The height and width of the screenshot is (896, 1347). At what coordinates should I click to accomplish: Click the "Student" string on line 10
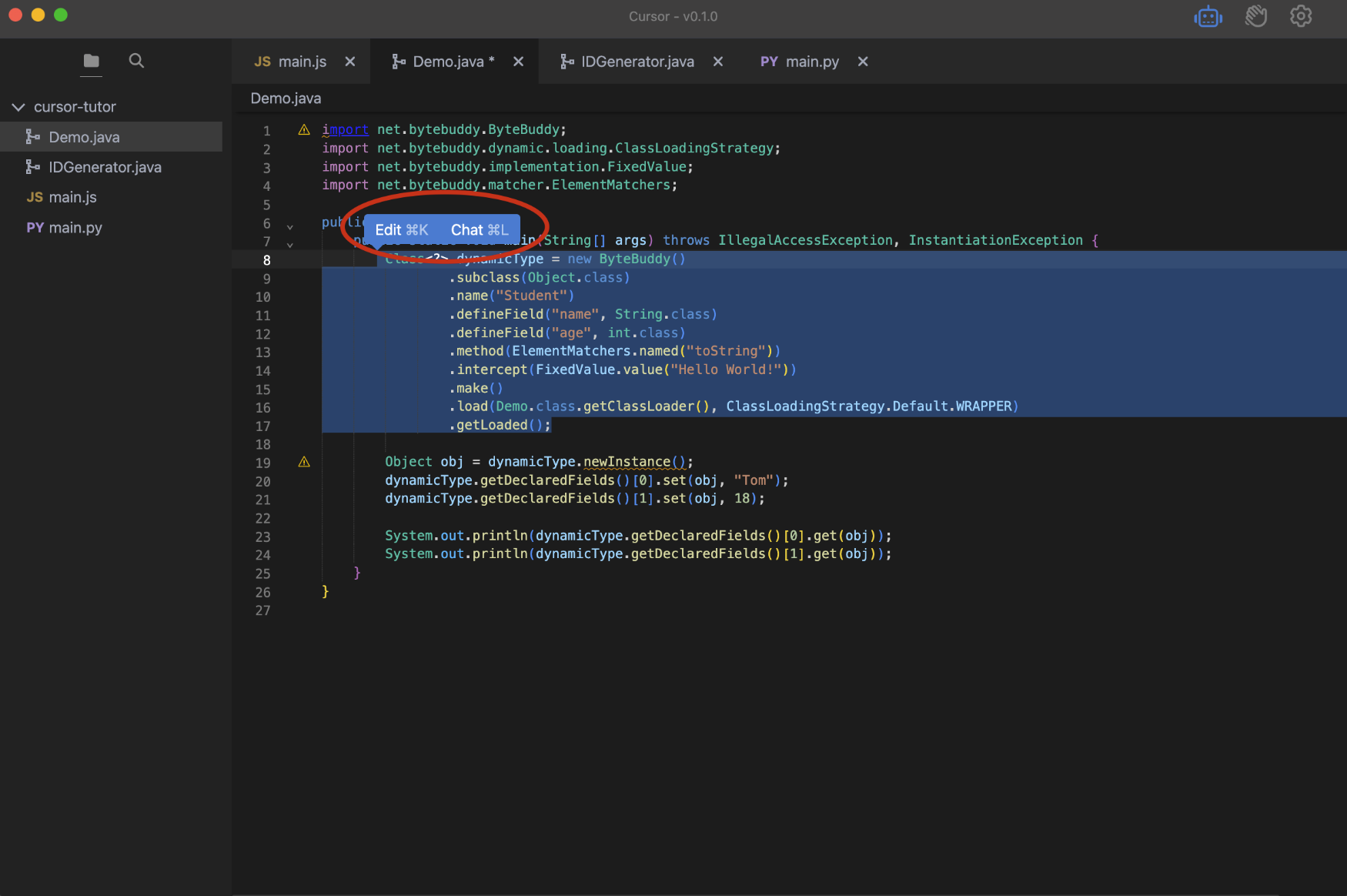531,296
